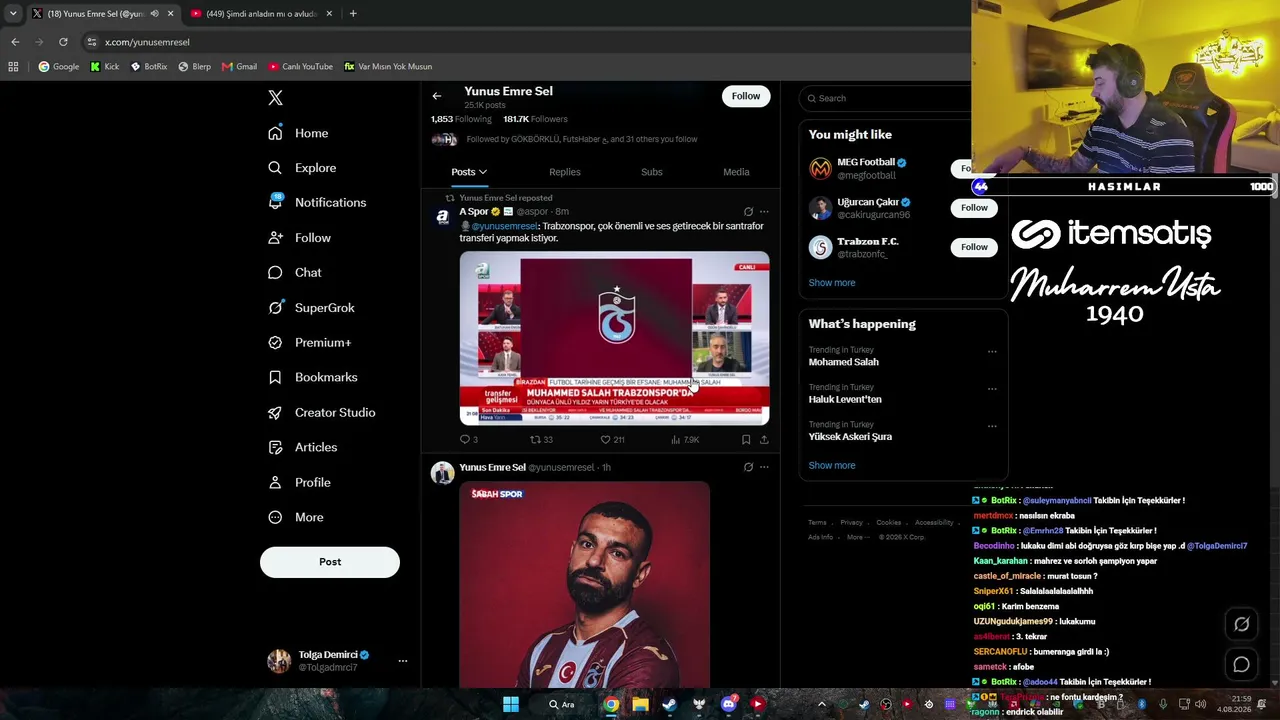Open Notifications in the sidebar

click(x=318, y=202)
